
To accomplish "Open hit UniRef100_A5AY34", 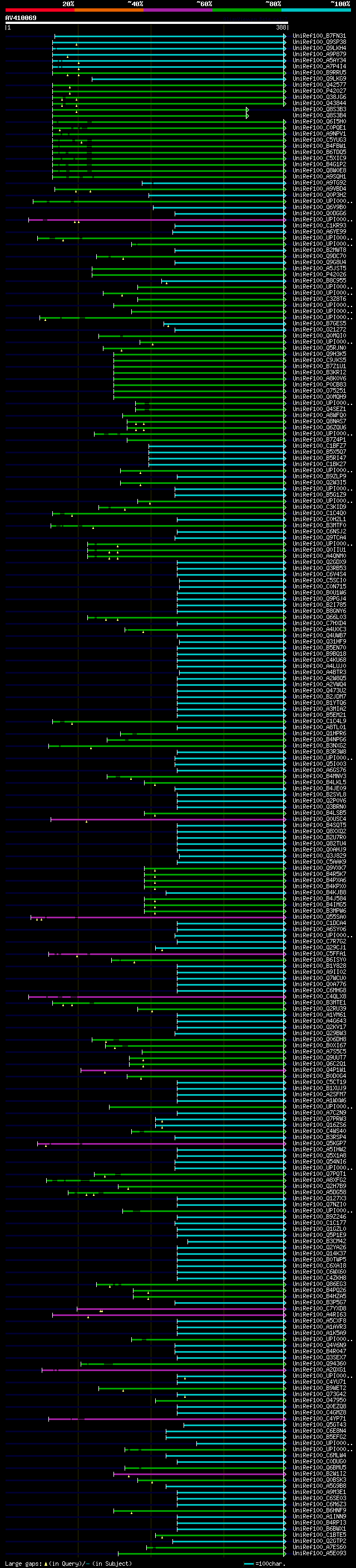I will tap(319, 60).
